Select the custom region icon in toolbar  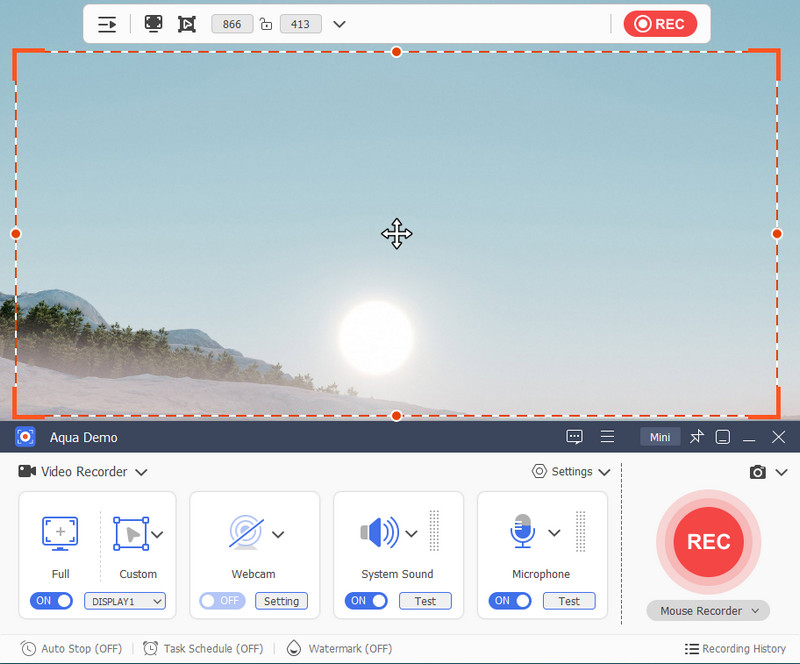187,24
